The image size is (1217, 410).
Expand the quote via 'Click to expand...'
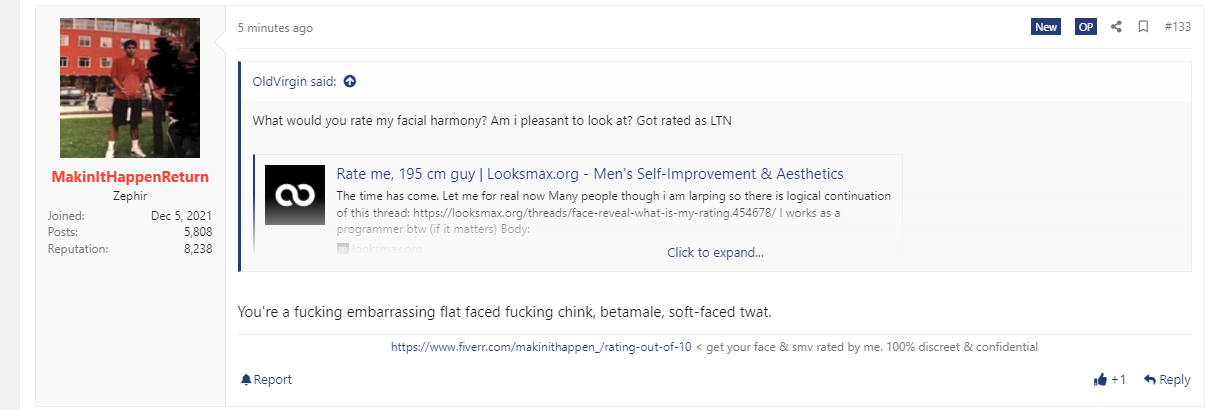point(715,252)
